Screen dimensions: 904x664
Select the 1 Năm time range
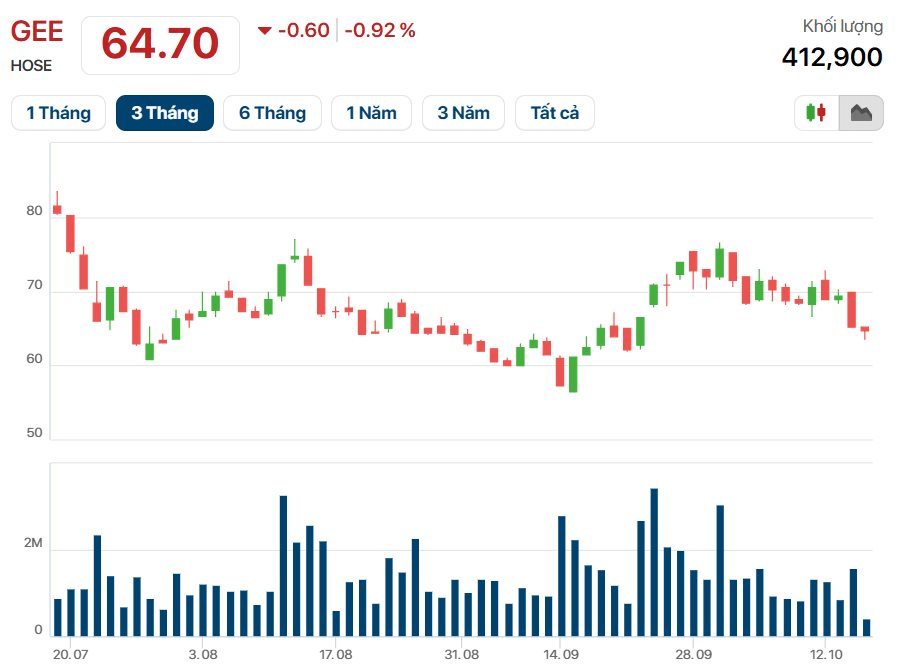pyautogui.click(x=371, y=113)
